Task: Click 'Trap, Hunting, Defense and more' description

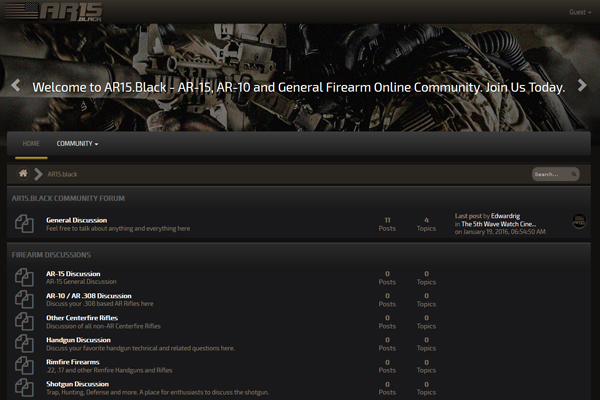Action: 157,392
